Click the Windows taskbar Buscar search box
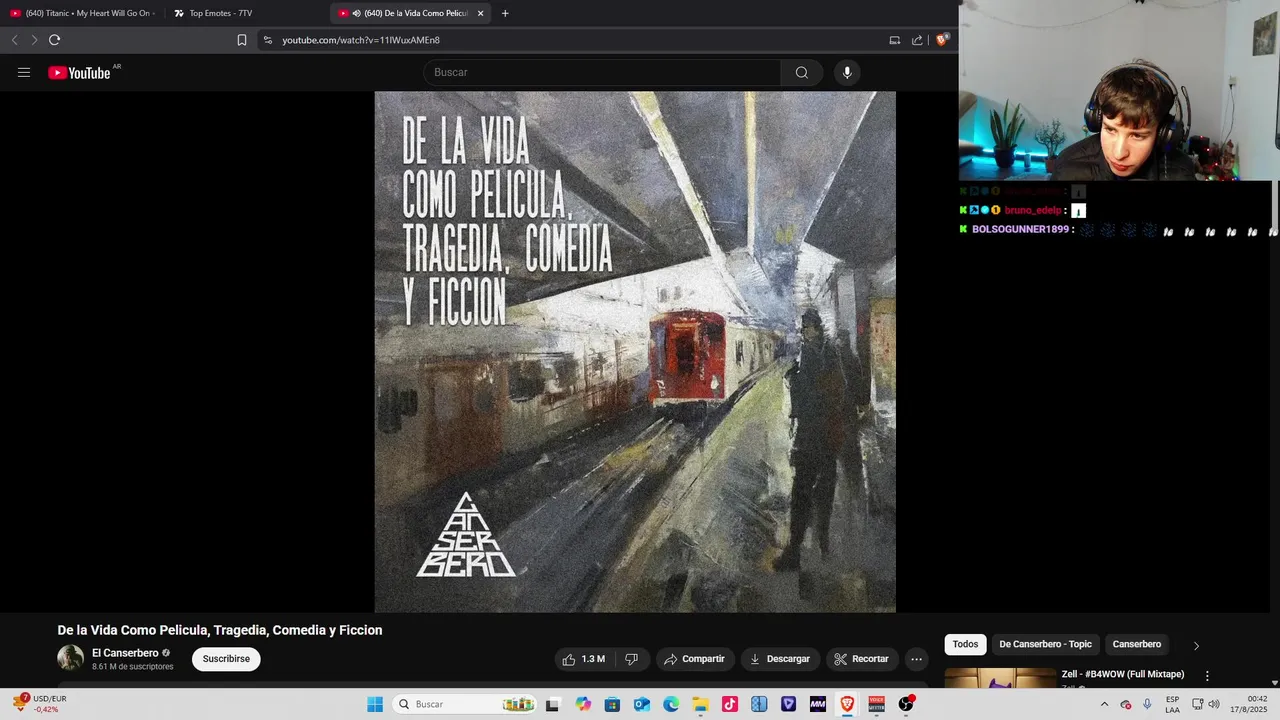The image size is (1280, 720). [x=464, y=704]
